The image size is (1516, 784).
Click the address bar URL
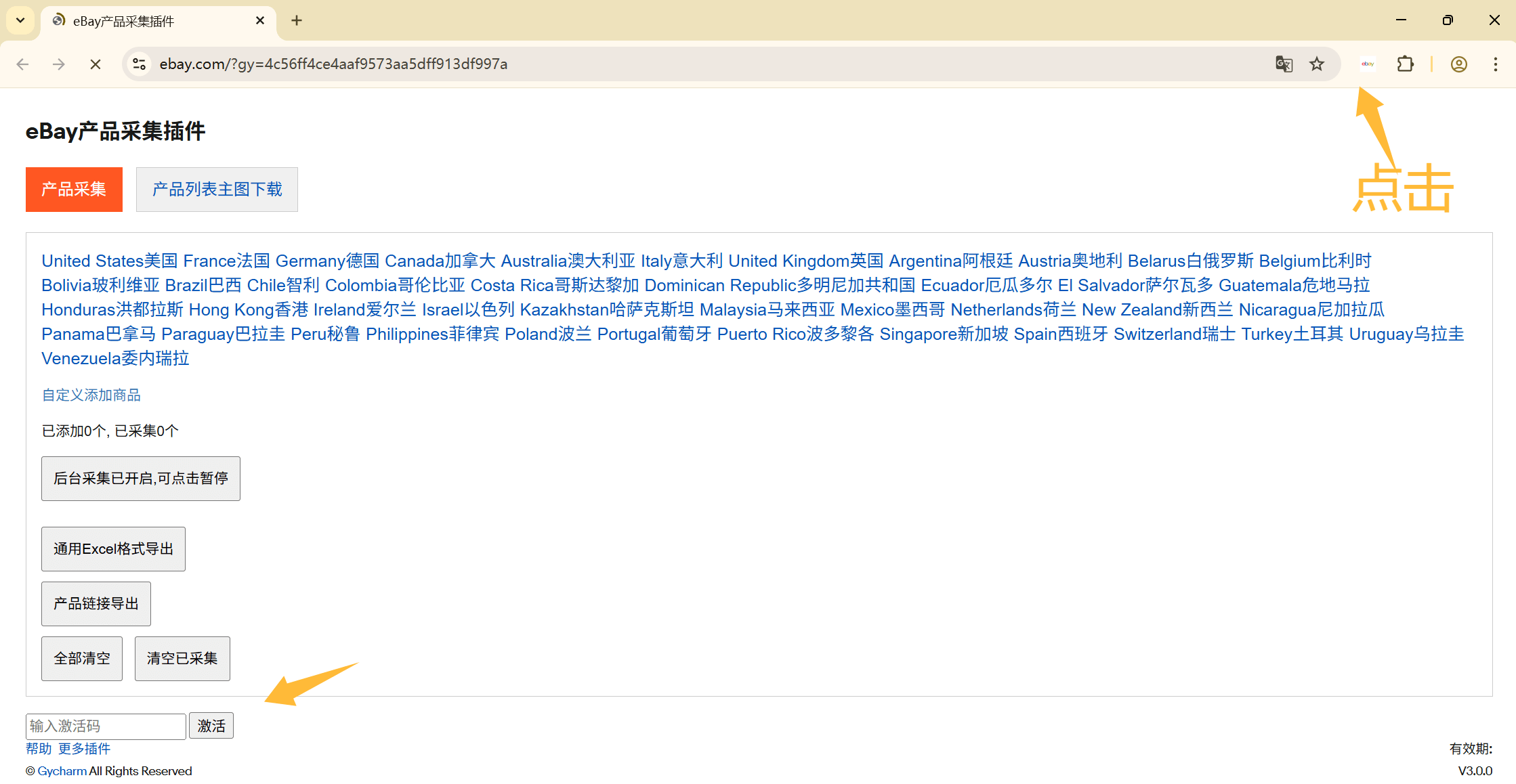(333, 64)
